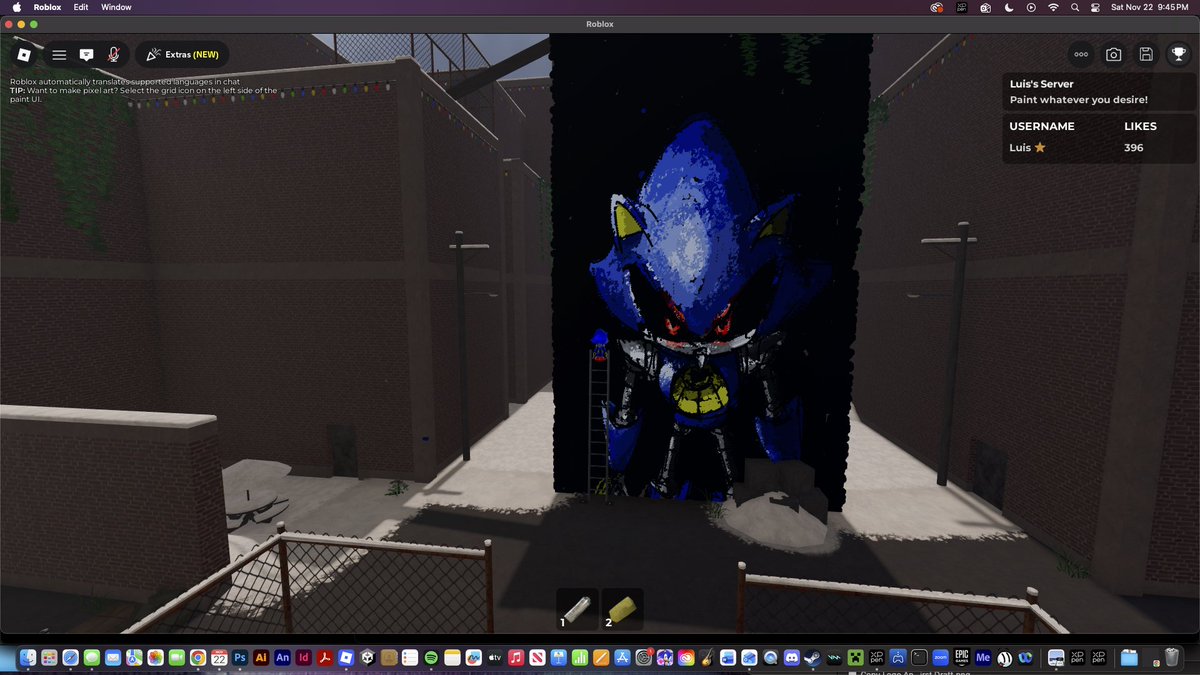Viewport: 1200px width, 675px height.
Task: Open the Edit menu
Action: (x=81, y=7)
